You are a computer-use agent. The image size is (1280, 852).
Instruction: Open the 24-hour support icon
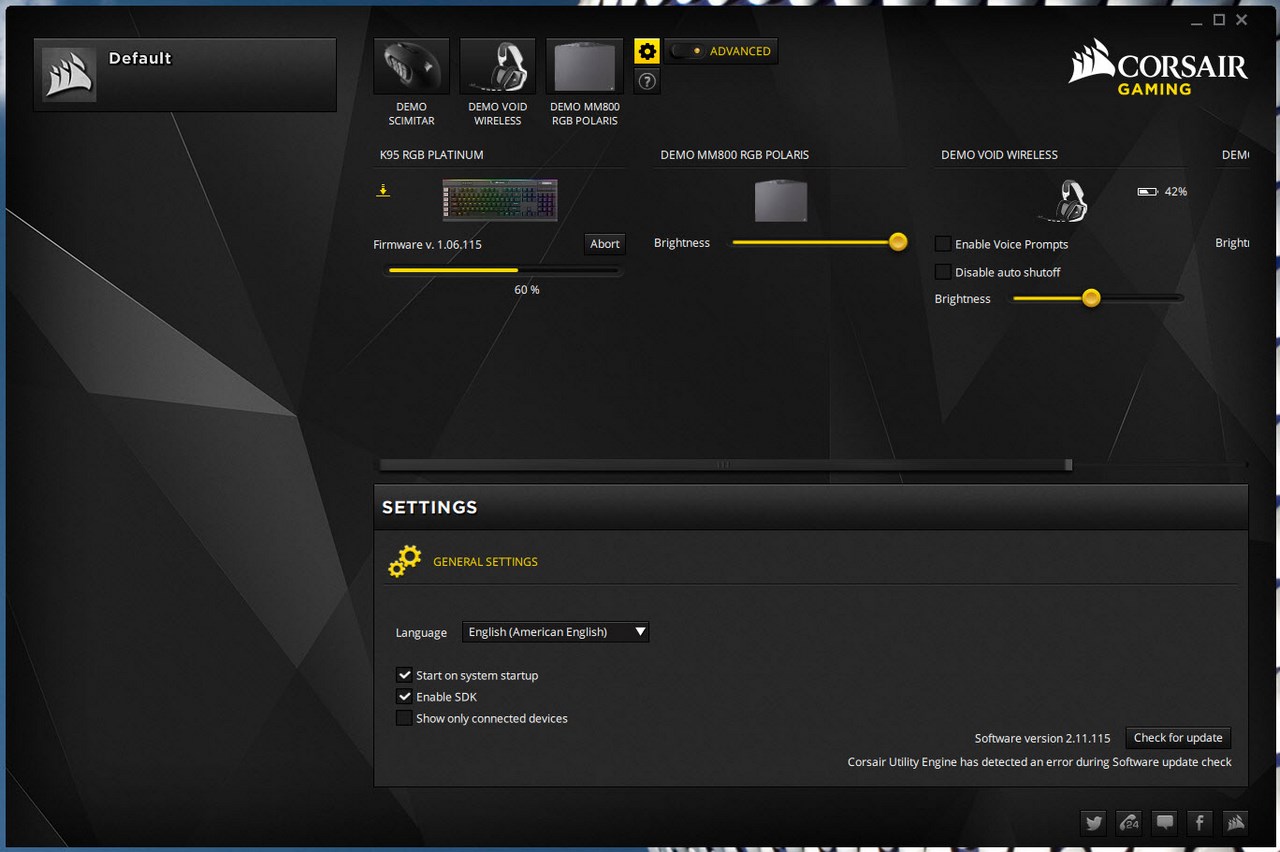point(1129,823)
